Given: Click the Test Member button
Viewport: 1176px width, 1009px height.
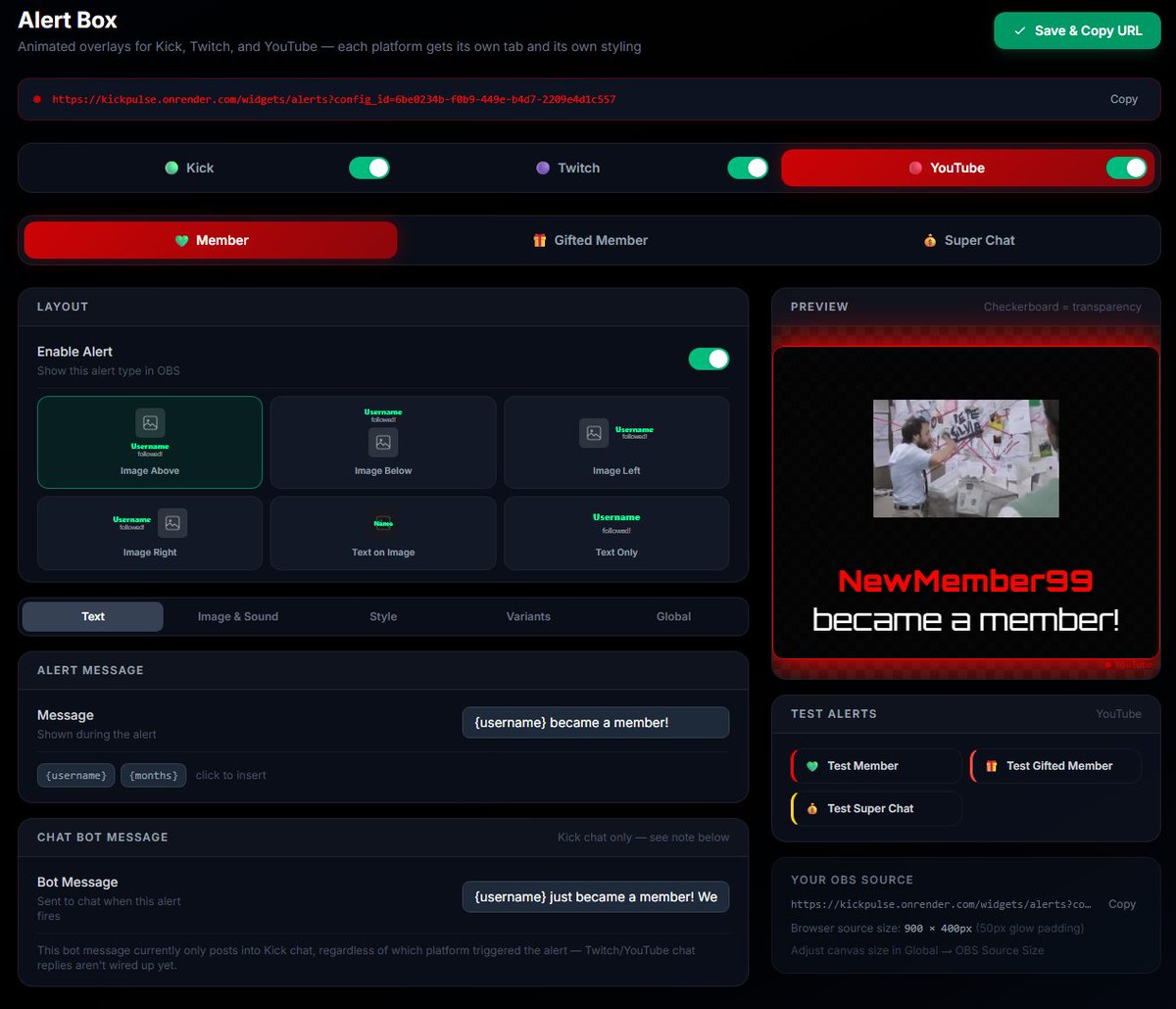Looking at the screenshot, I should 876,766.
